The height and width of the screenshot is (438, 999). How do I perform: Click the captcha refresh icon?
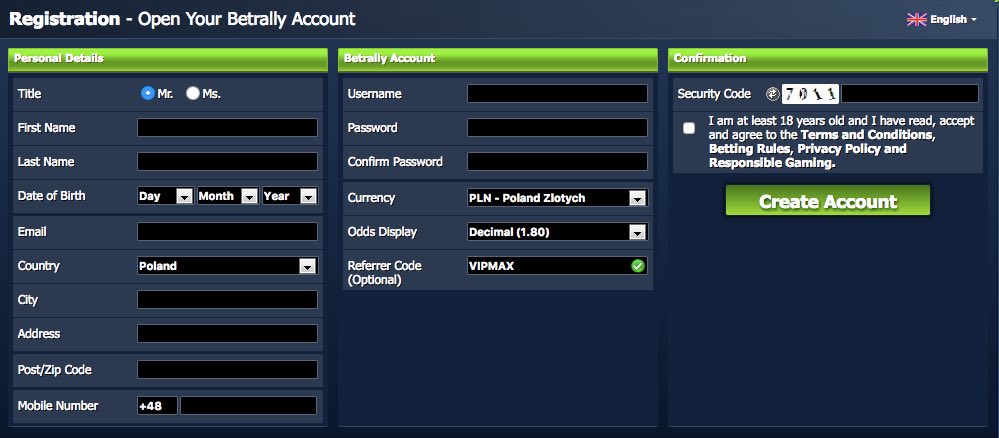coord(772,94)
